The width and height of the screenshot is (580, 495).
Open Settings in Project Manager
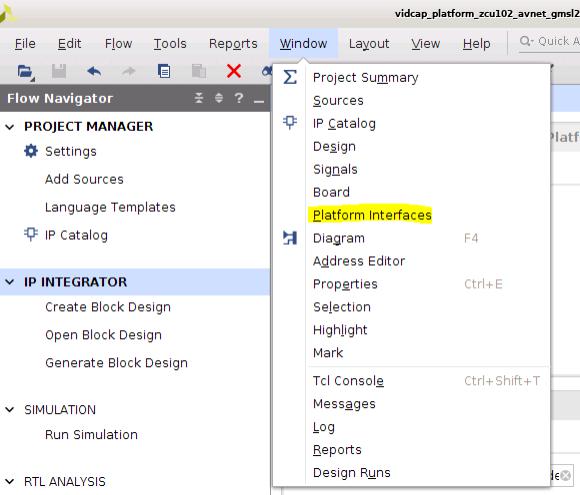coord(71,151)
